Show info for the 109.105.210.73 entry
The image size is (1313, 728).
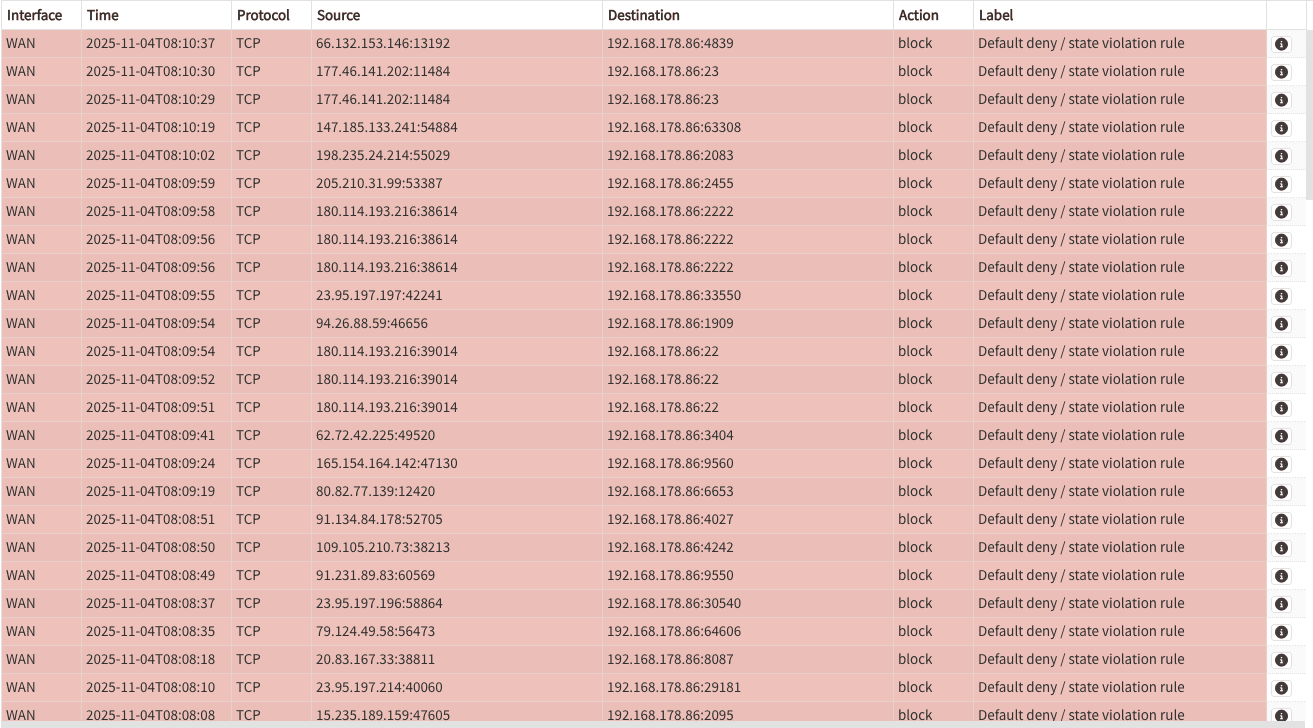(1281, 548)
